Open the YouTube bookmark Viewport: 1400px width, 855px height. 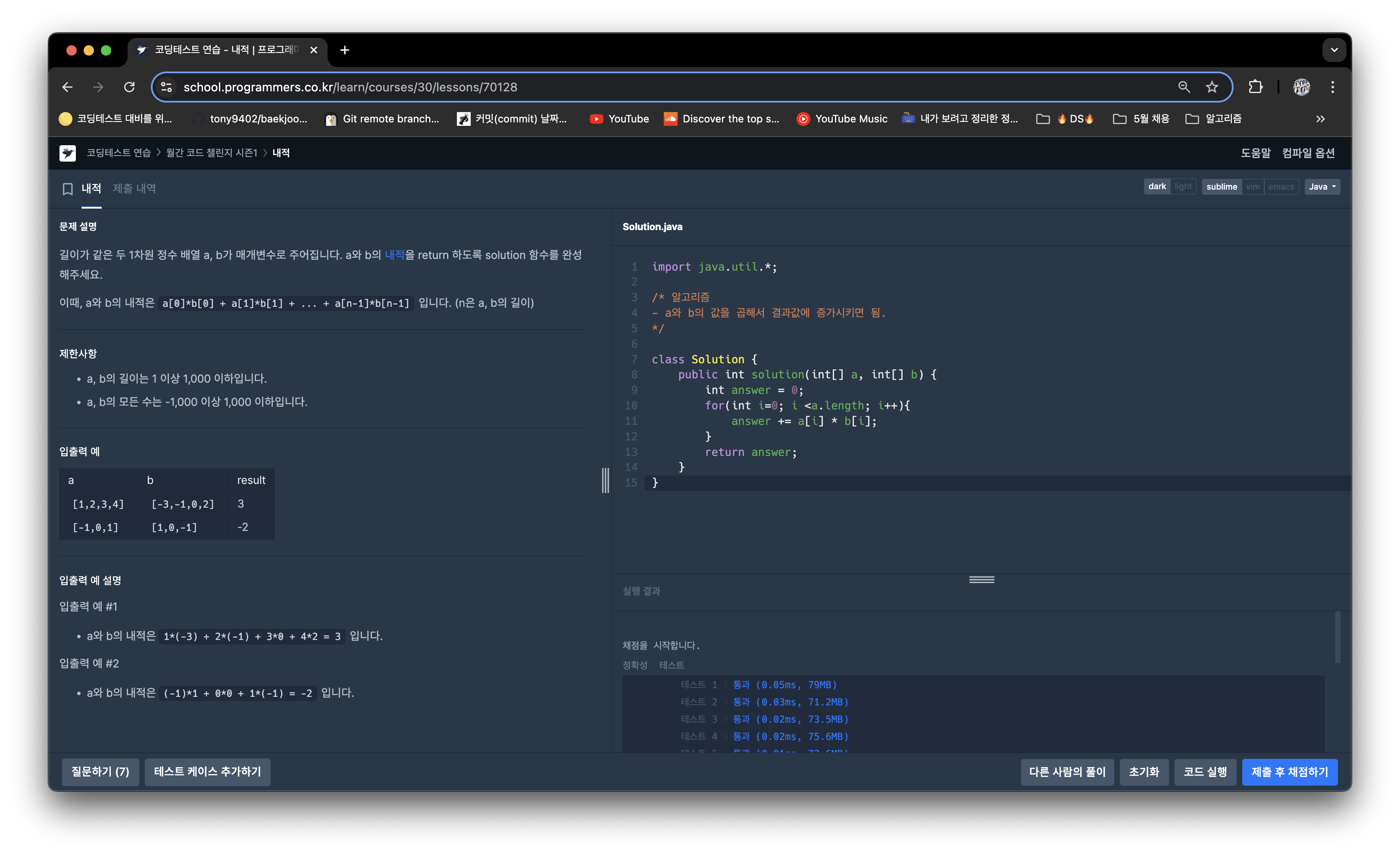(619, 119)
